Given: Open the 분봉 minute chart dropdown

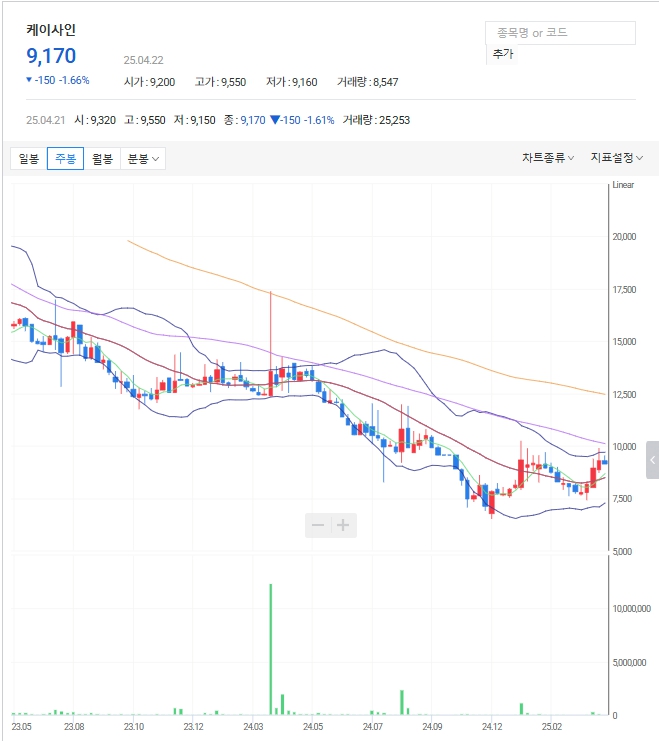Looking at the screenshot, I should 143,158.
